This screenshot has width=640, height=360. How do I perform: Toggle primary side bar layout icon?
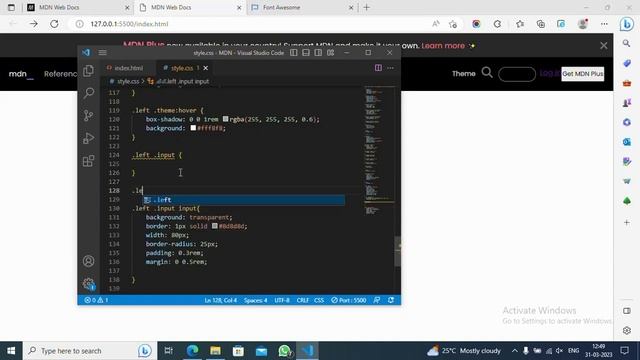293,53
